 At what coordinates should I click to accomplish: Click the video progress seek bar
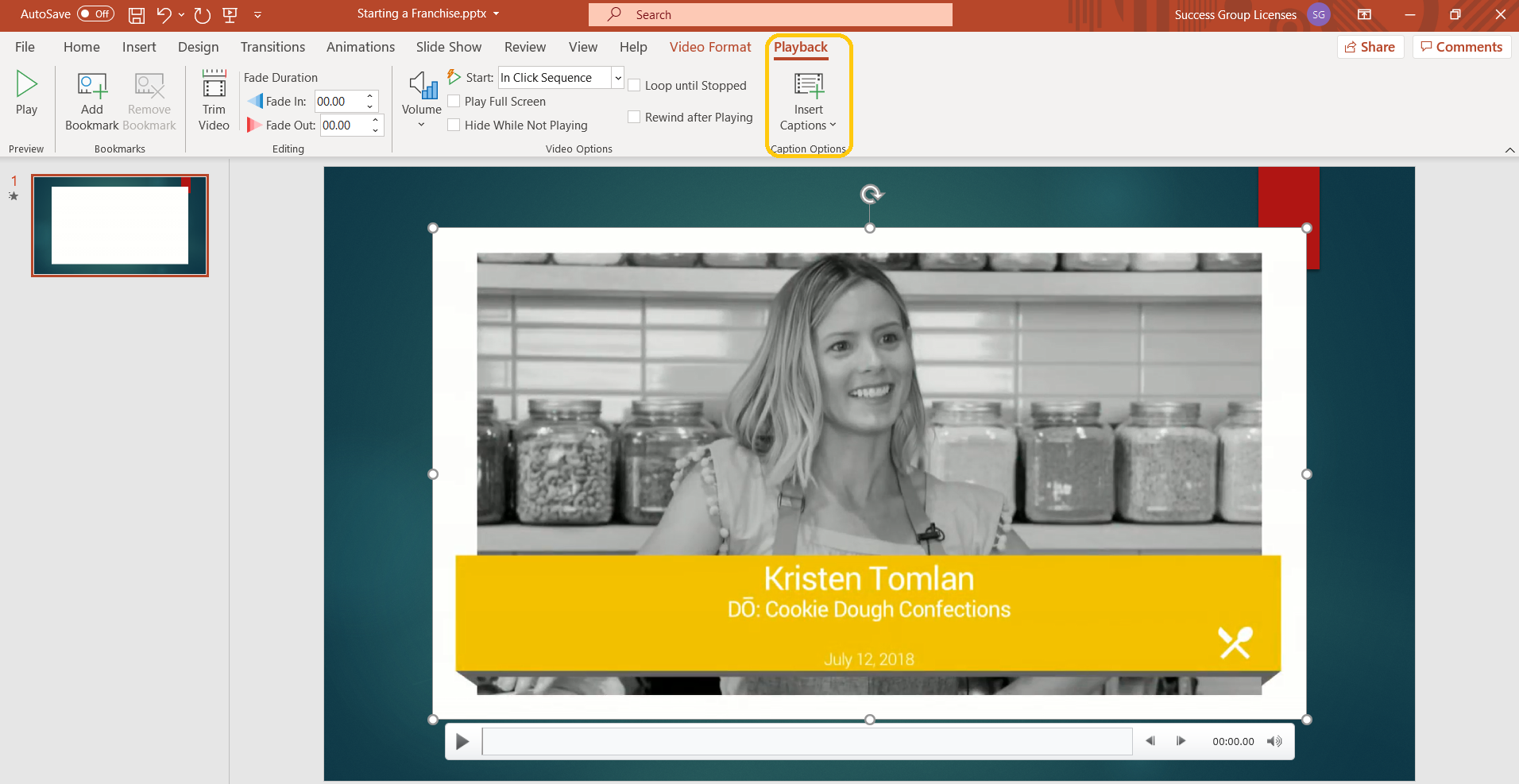click(x=806, y=742)
